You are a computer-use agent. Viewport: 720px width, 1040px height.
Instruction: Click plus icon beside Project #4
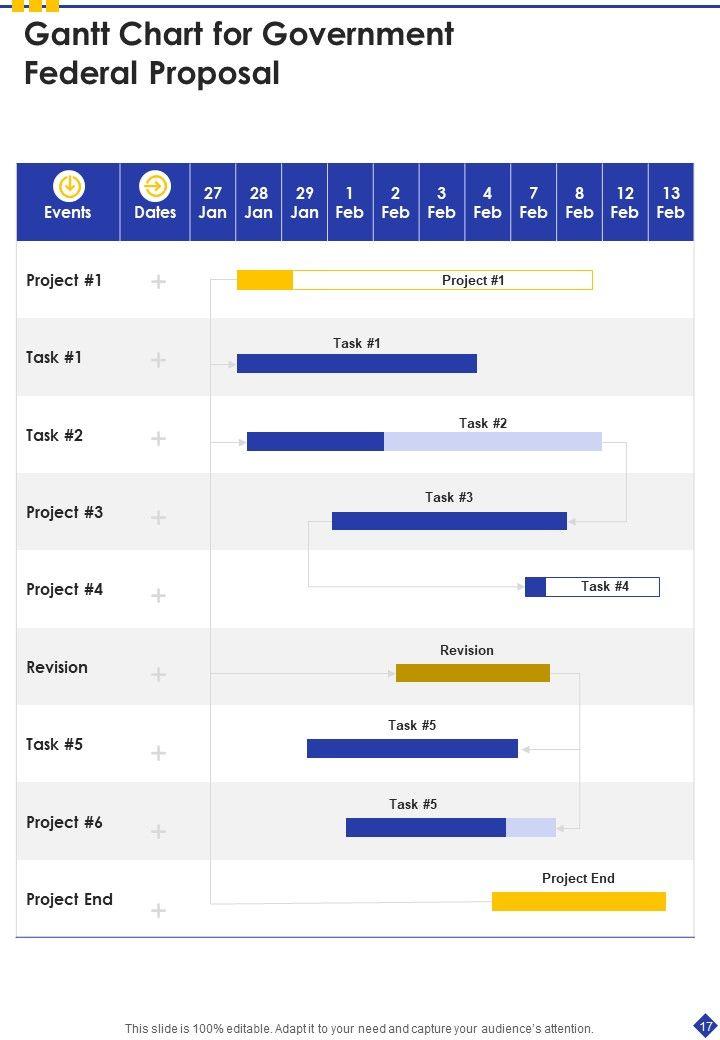click(x=158, y=596)
